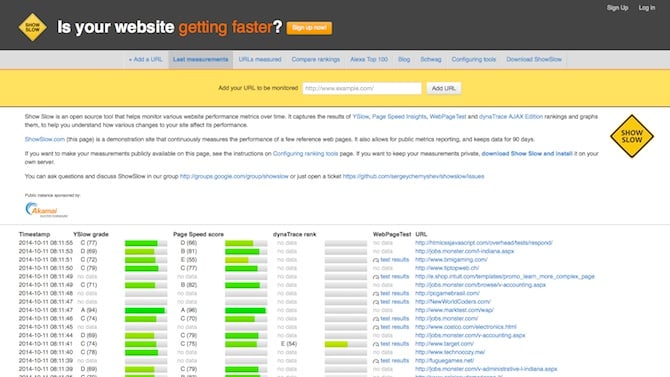This screenshot has height=377, width=670.
Task: Open jobs.monster.com/l-indiana.aspx URL
Action: pos(464,251)
